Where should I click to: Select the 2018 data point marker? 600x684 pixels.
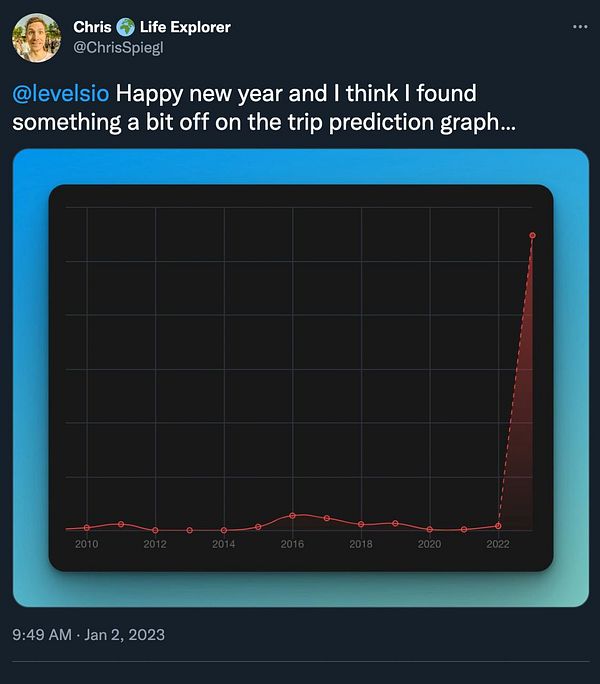(x=361, y=524)
